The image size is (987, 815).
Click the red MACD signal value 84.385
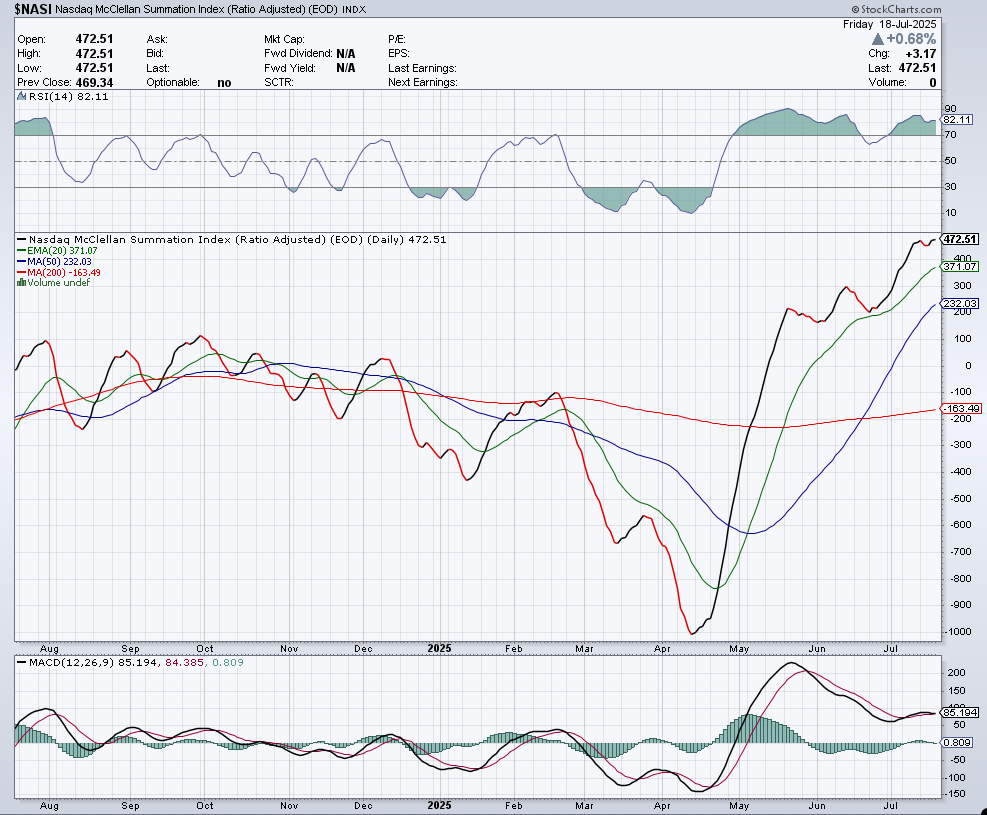[184, 662]
